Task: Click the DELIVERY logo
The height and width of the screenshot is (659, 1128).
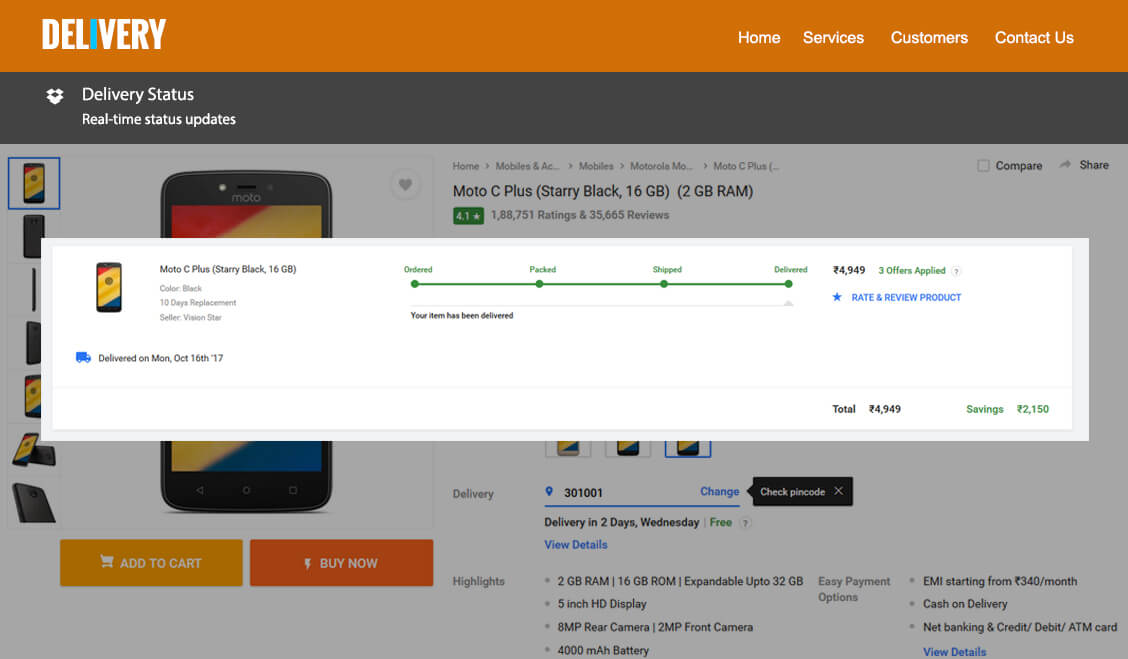Action: point(104,34)
